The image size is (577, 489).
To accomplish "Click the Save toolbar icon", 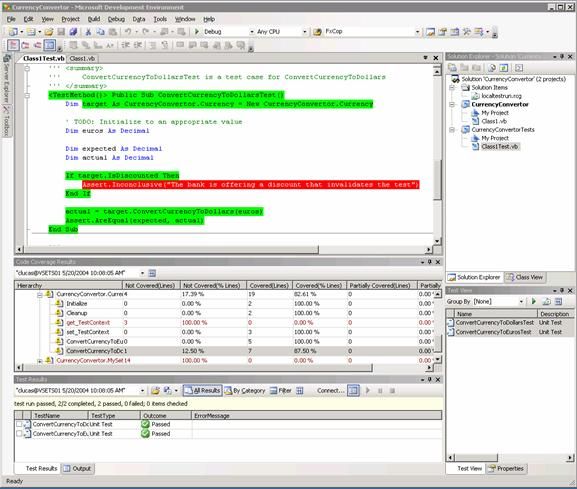I will [61, 32].
